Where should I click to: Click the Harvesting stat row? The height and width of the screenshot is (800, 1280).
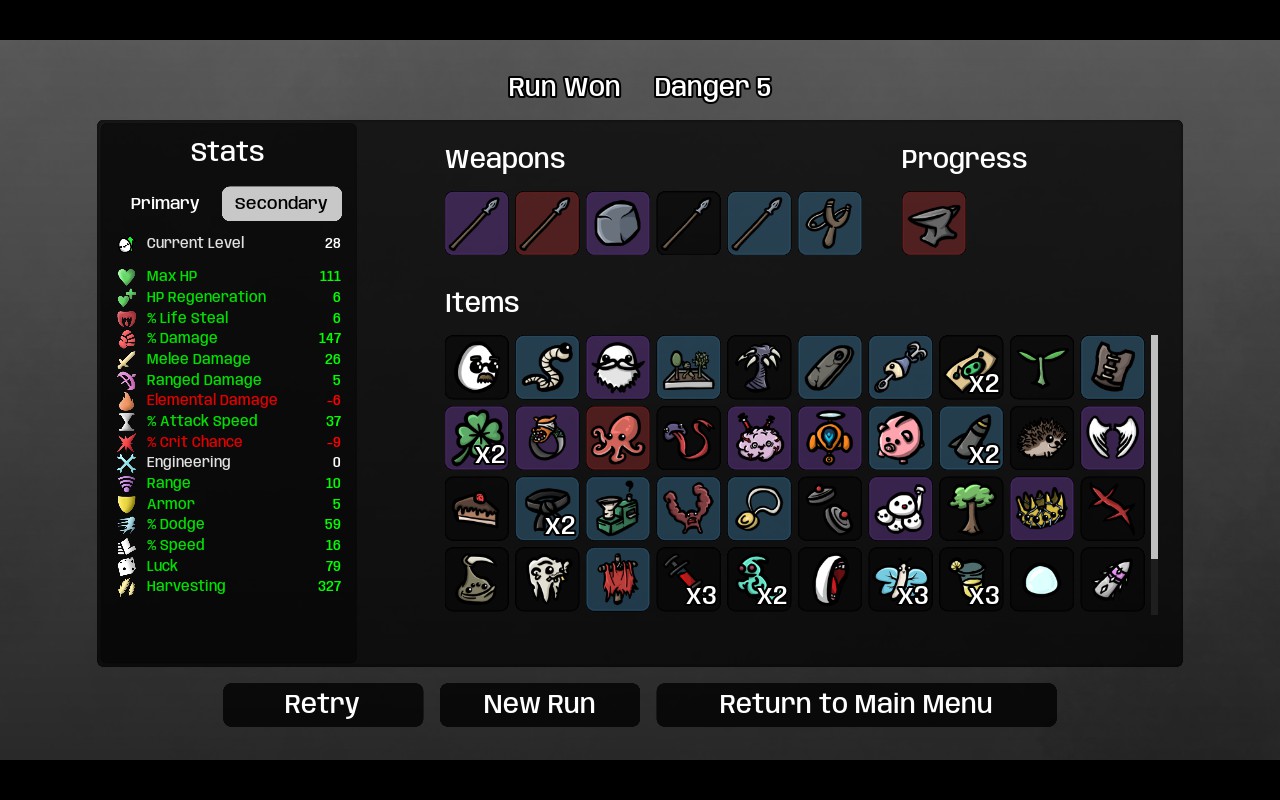click(229, 586)
